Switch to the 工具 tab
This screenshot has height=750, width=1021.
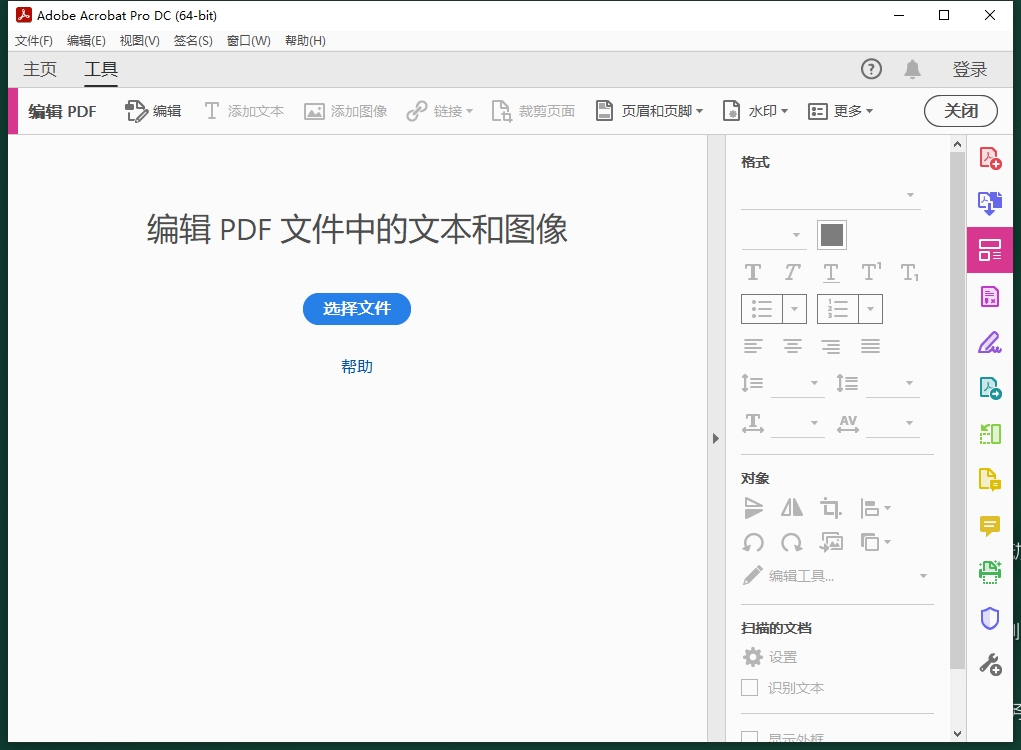101,69
